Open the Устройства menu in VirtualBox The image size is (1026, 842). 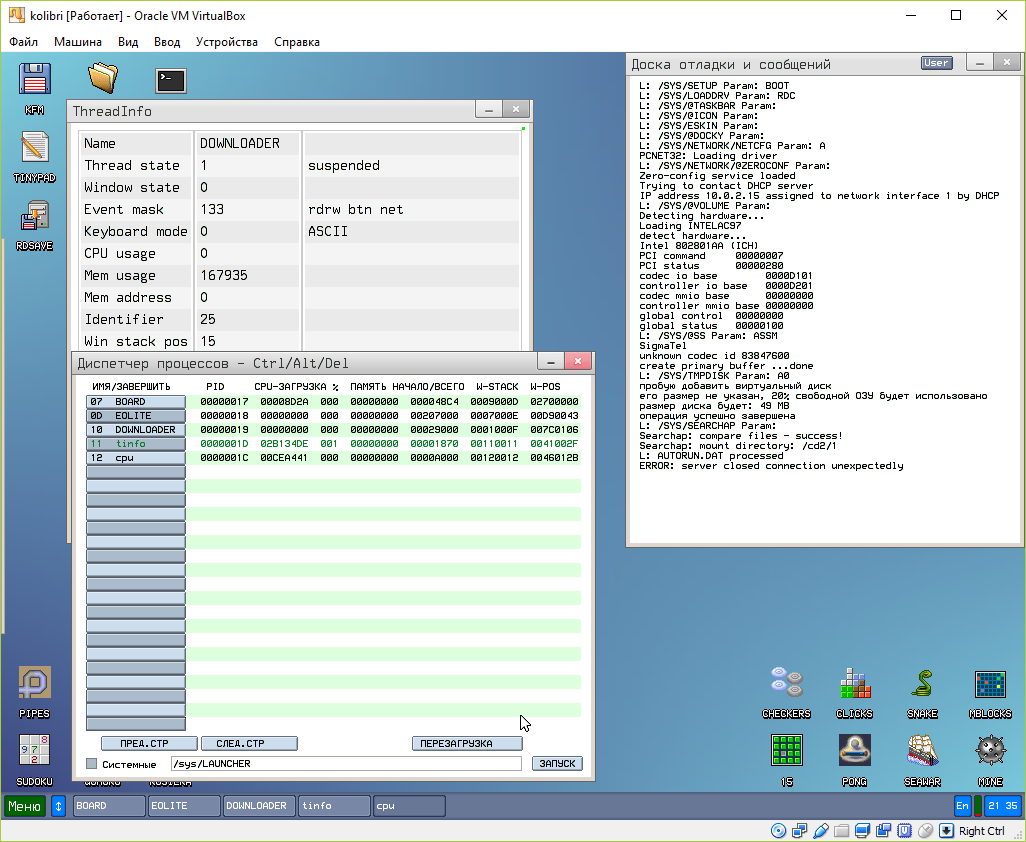click(x=226, y=42)
